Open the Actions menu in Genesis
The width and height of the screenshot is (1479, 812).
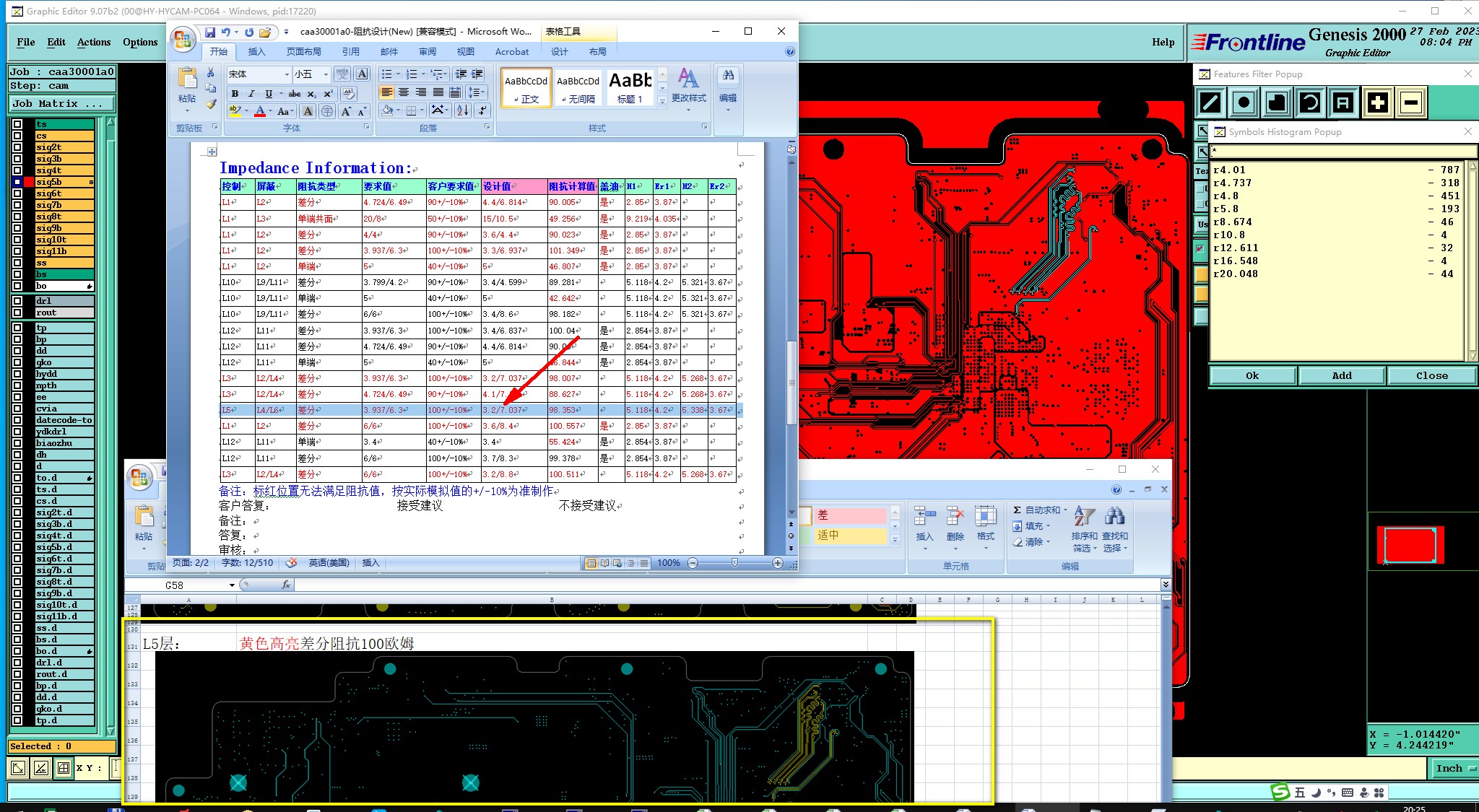click(94, 42)
